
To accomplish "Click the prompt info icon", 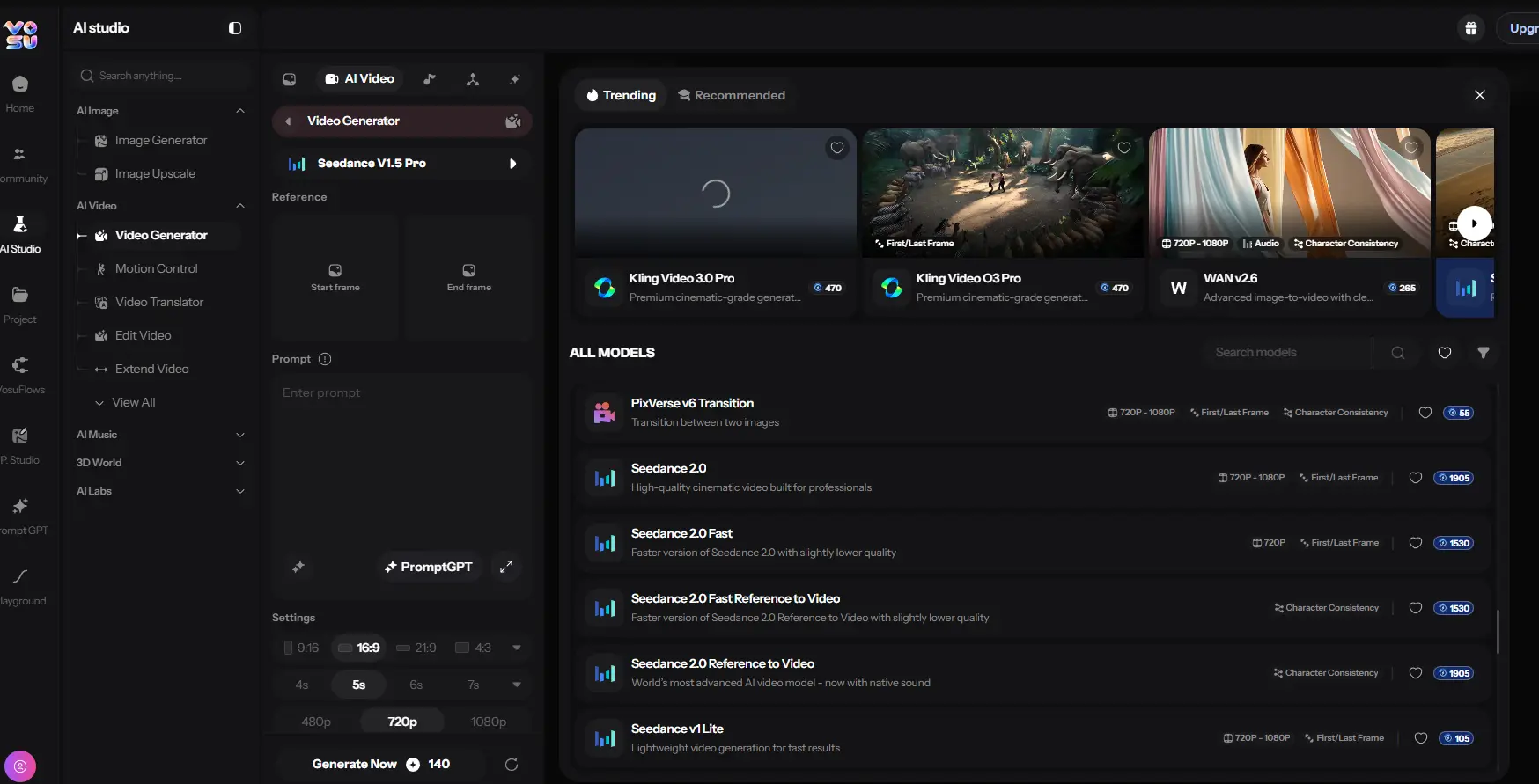I will click(325, 359).
